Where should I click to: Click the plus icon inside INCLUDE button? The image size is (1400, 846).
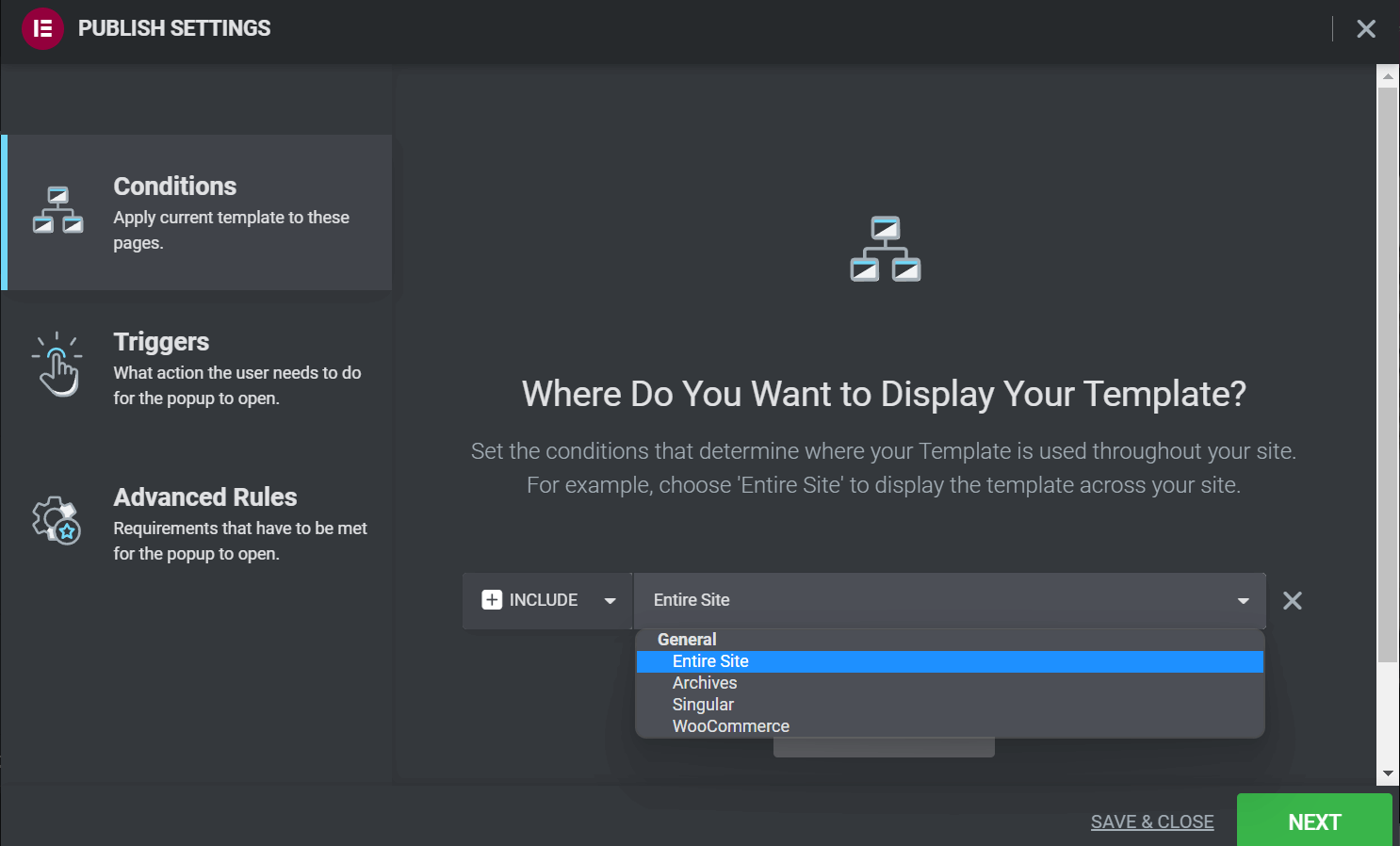pos(493,600)
